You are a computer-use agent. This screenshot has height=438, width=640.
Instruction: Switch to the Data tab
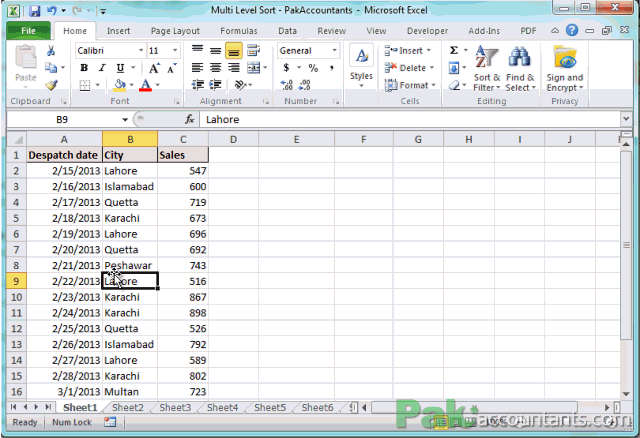[x=287, y=31]
